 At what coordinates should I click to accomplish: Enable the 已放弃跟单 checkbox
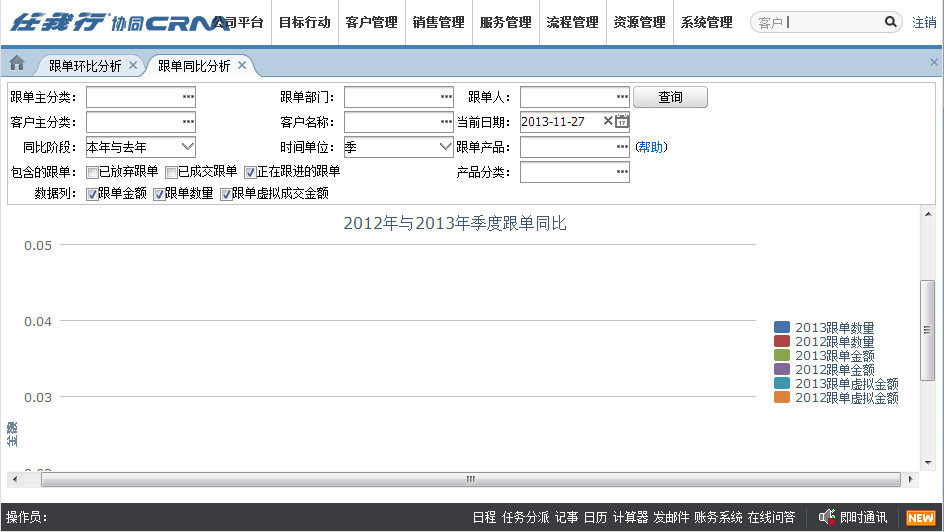coord(92,172)
